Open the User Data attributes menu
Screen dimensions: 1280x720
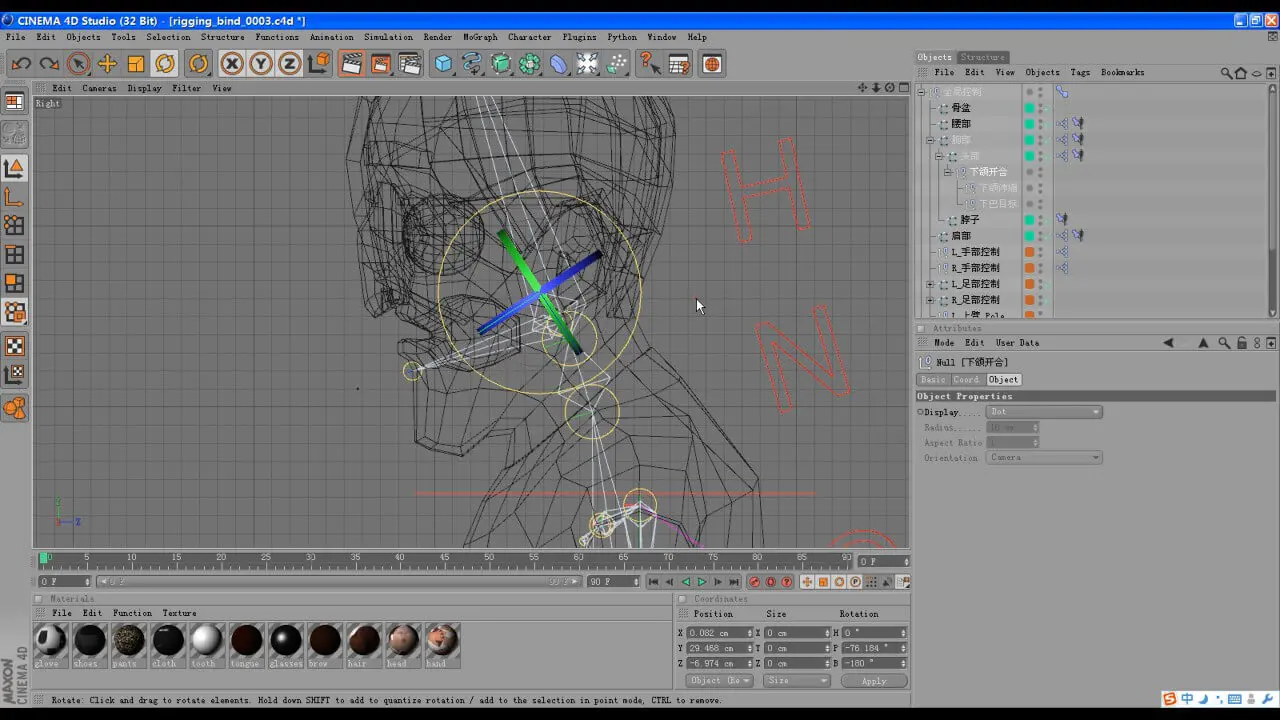coord(1017,343)
